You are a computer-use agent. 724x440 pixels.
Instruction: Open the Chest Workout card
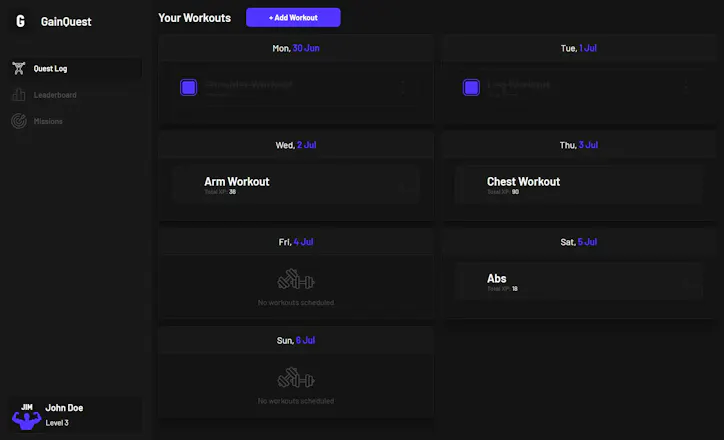[x=579, y=185]
